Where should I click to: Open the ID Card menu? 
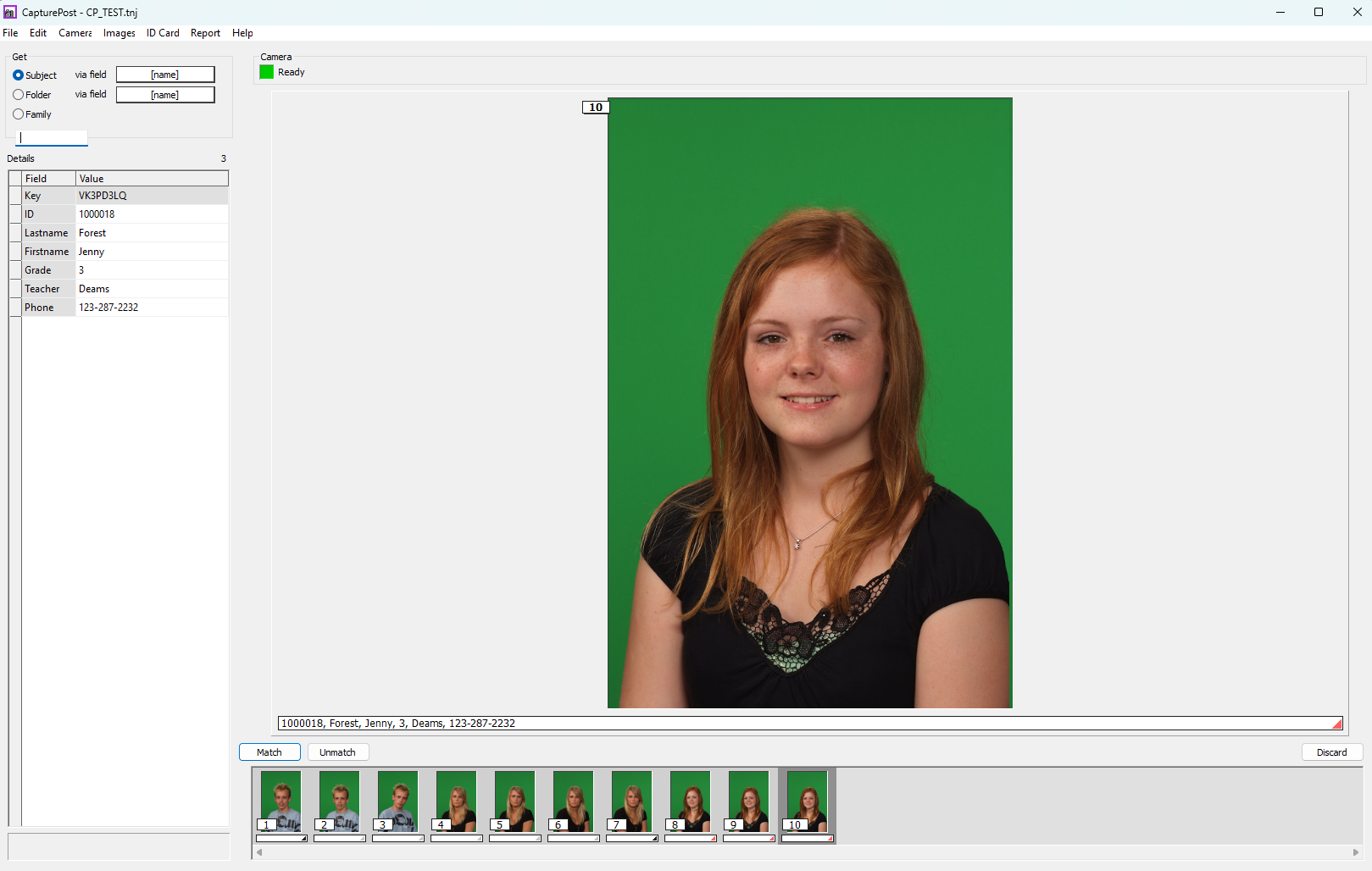coord(163,33)
